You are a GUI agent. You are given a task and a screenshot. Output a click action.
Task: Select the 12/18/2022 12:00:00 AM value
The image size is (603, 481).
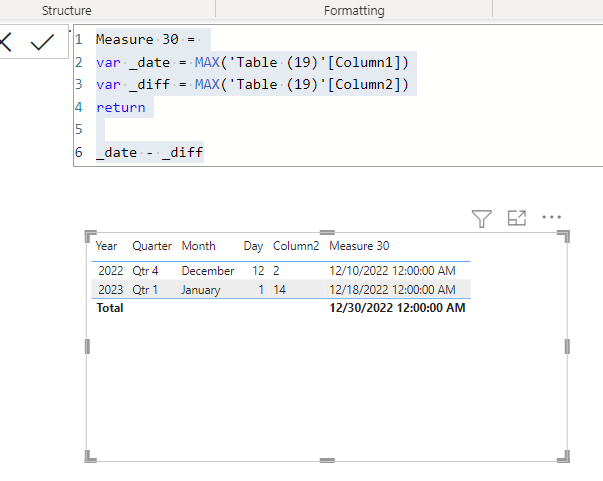click(x=392, y=290)
